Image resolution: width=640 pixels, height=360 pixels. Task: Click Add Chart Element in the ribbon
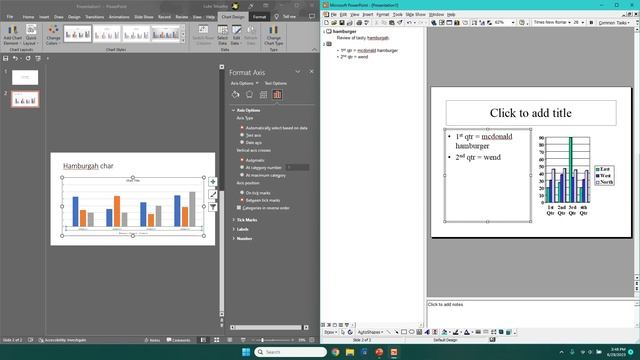[x=12, y=35]
